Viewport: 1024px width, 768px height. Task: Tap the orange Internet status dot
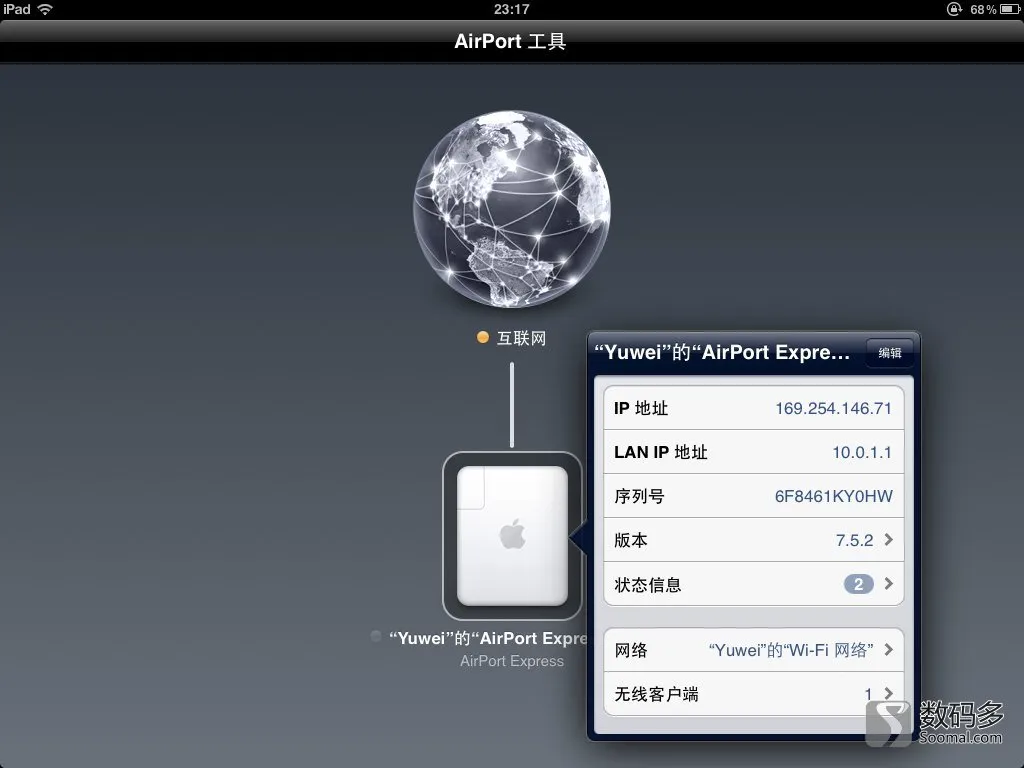(483, 337)
